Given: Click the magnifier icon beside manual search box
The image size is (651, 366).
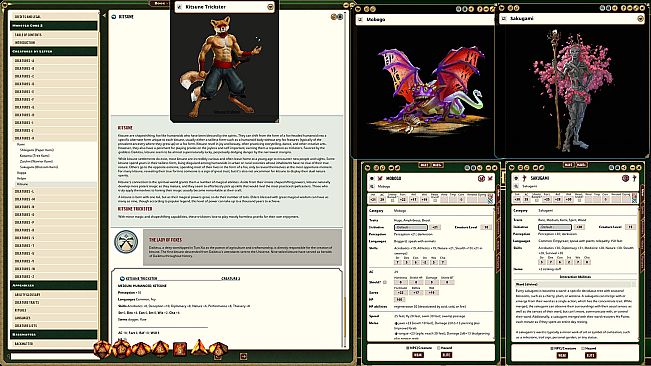Looking at the screenshot, I should [7, 356].
